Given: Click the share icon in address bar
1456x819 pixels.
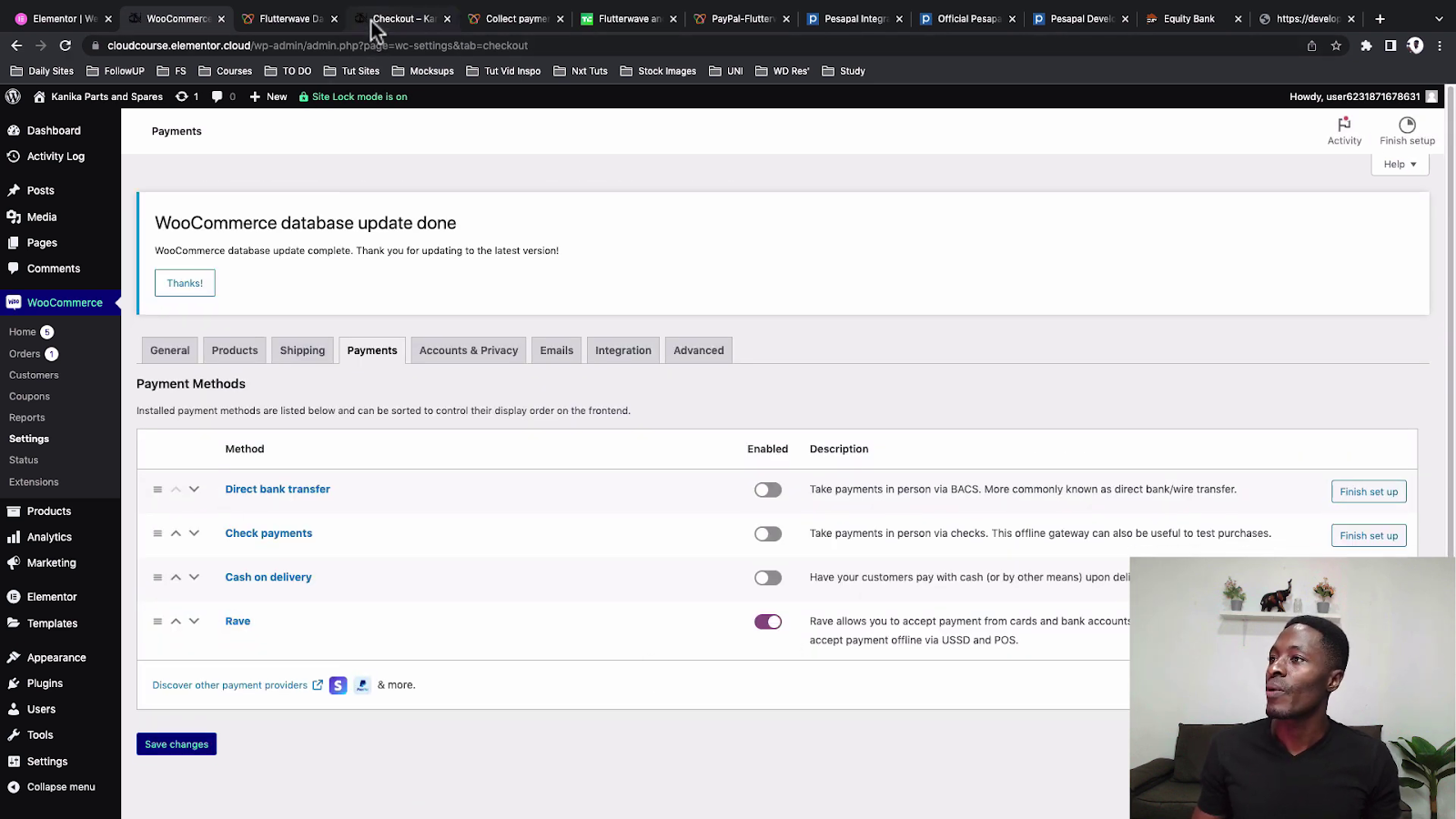Looking at the screenshot, I should click(1311, 45).
